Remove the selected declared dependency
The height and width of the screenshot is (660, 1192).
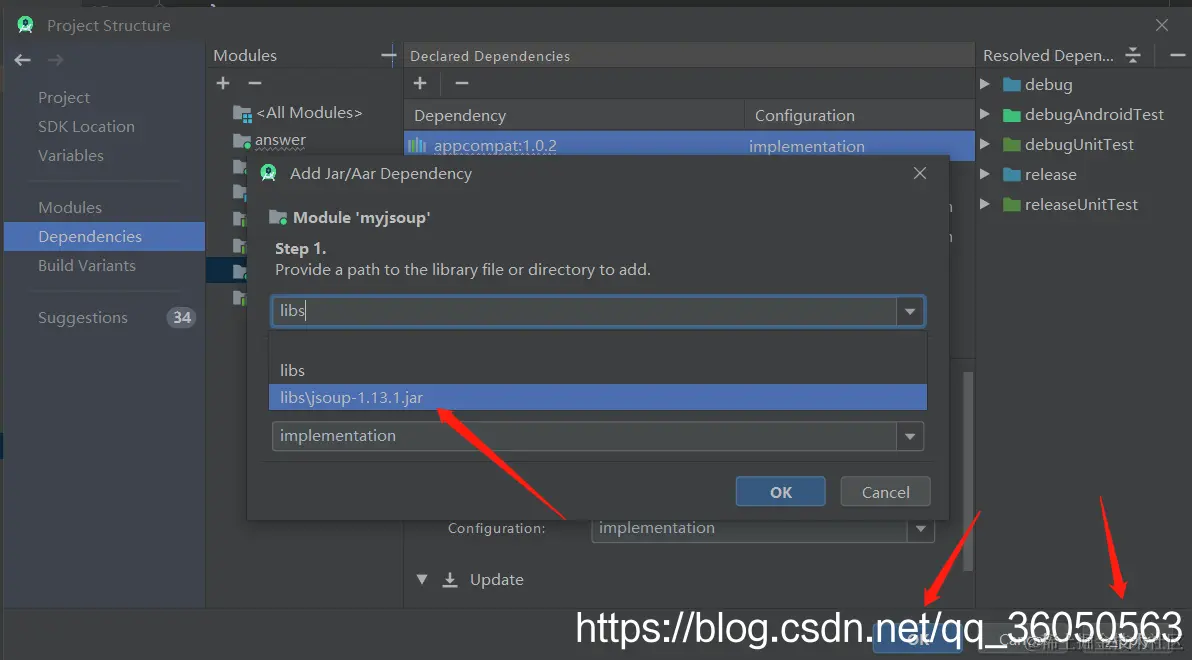point(461,83)
